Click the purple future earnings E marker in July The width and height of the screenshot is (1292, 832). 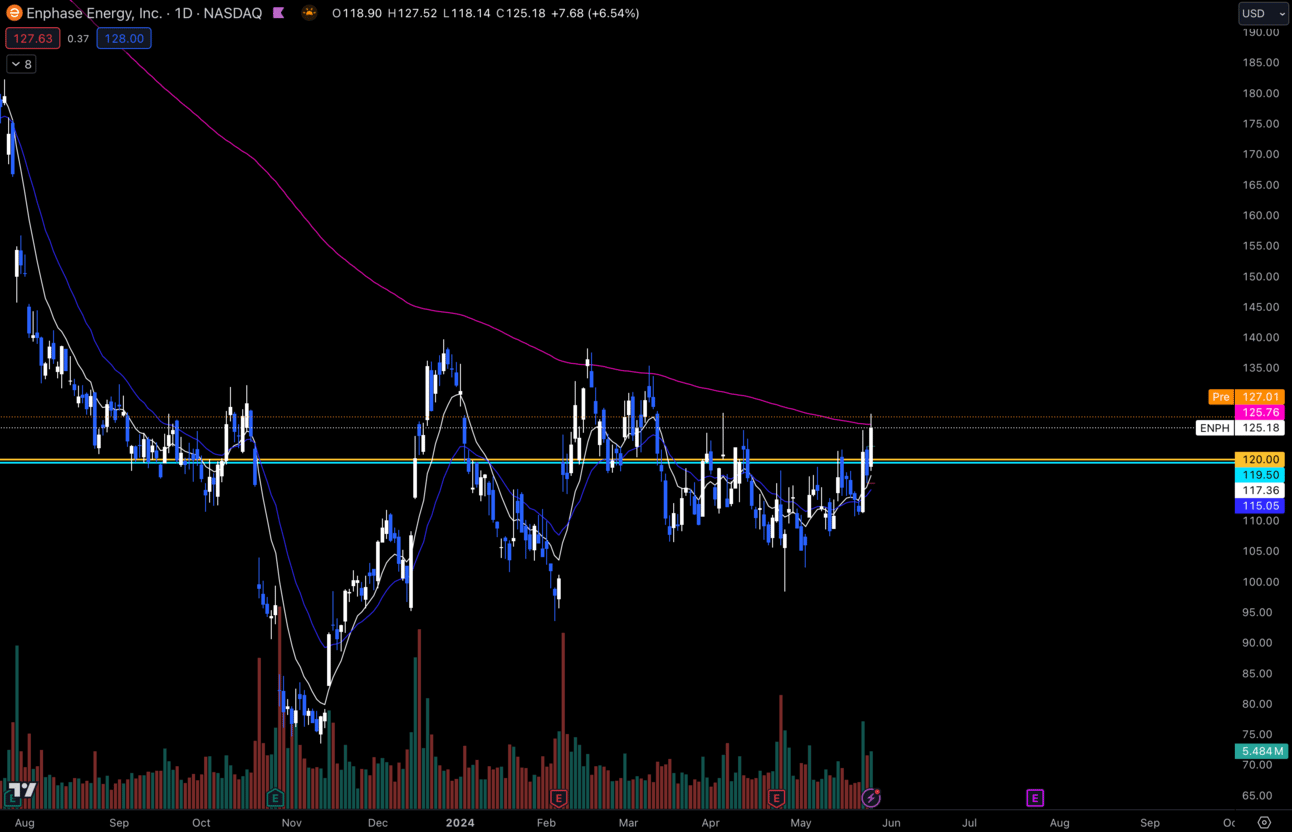point(1035,797)
